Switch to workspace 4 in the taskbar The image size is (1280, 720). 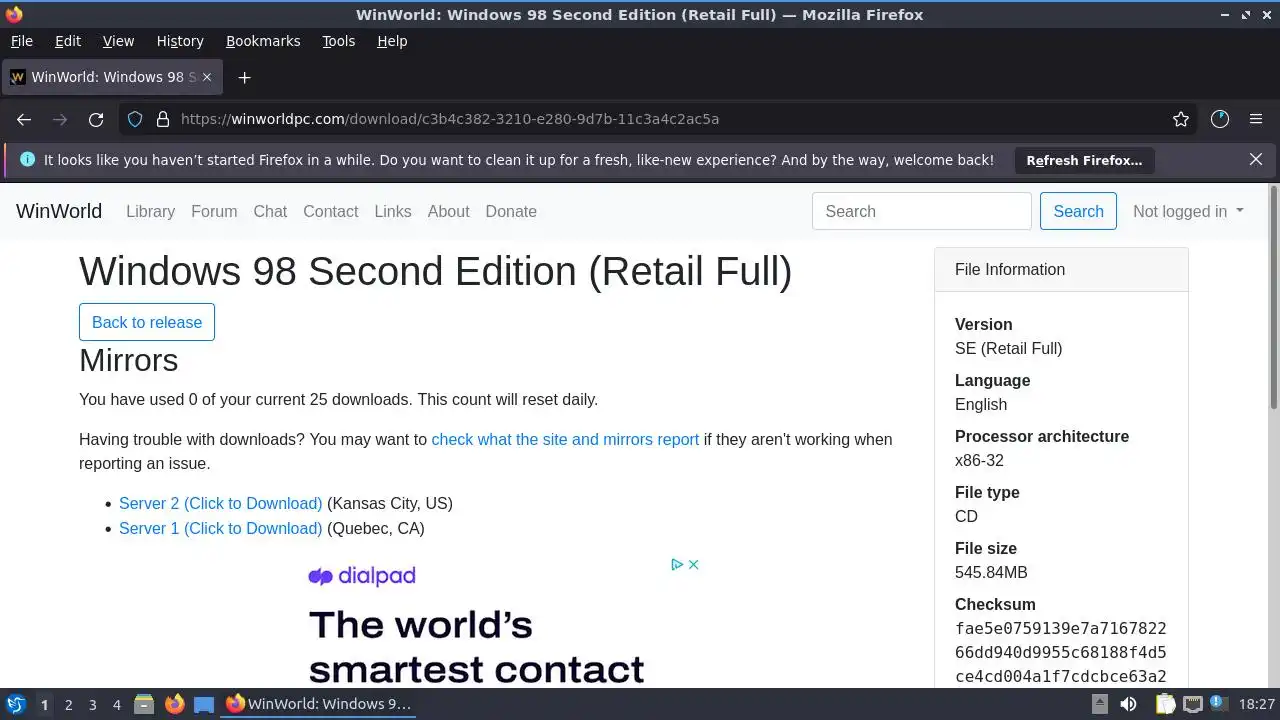(x=116, y=704)
